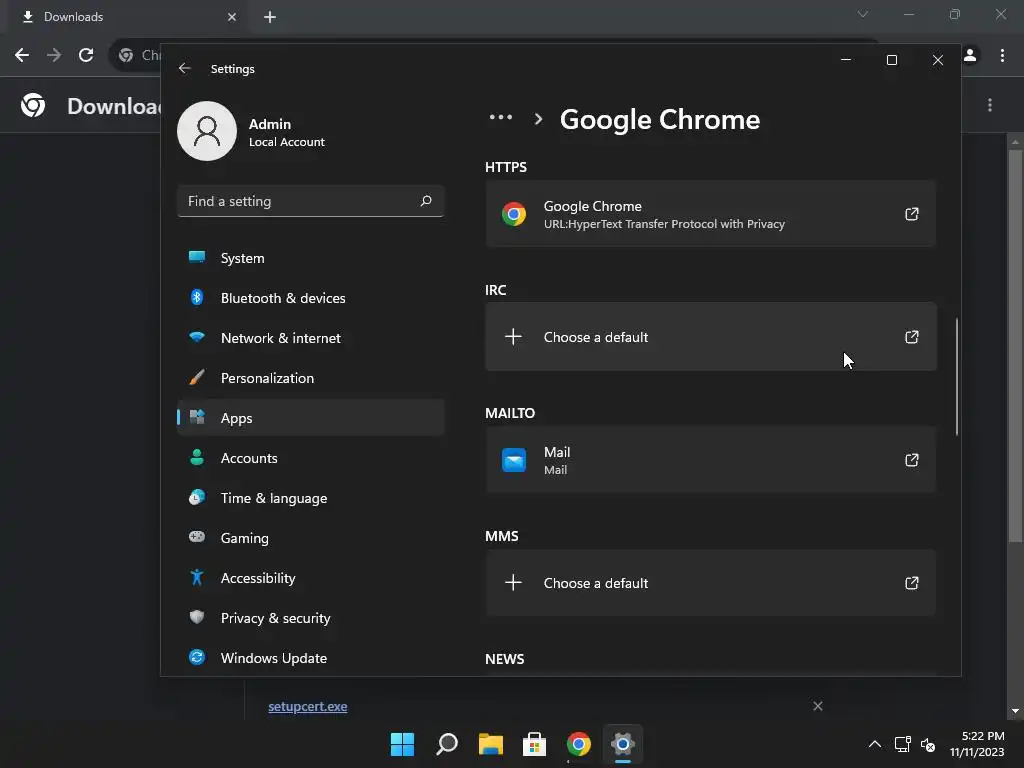Go back using the Settings back arrow
1024x768 pixels.
[x=184, y=69]
